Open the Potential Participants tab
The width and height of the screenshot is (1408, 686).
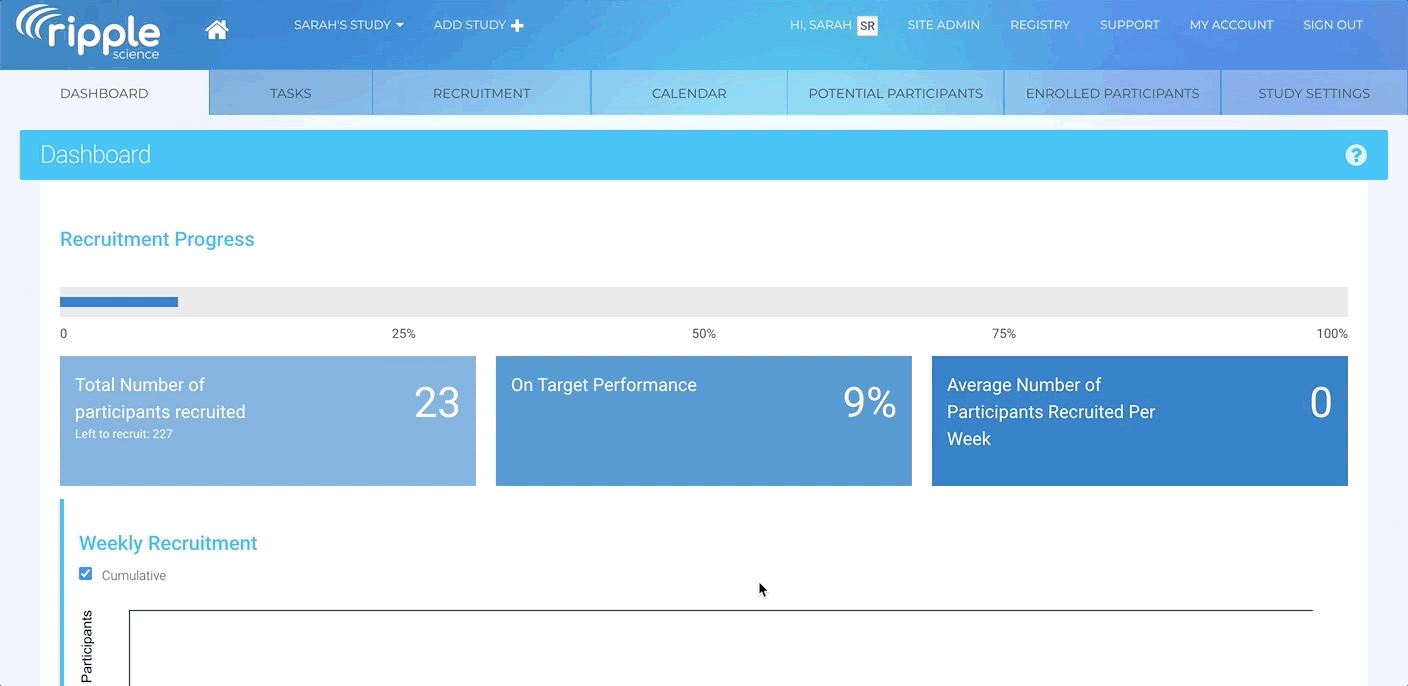pos(895,93)
